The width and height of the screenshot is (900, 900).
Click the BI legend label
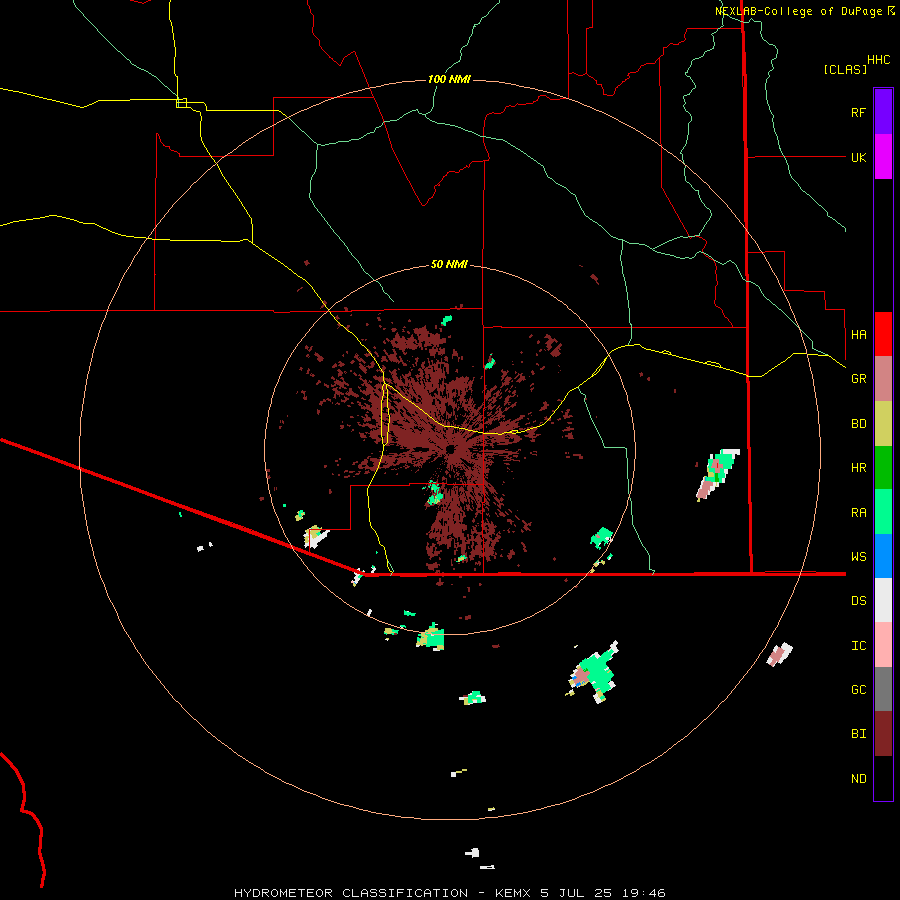click(858, 734)
